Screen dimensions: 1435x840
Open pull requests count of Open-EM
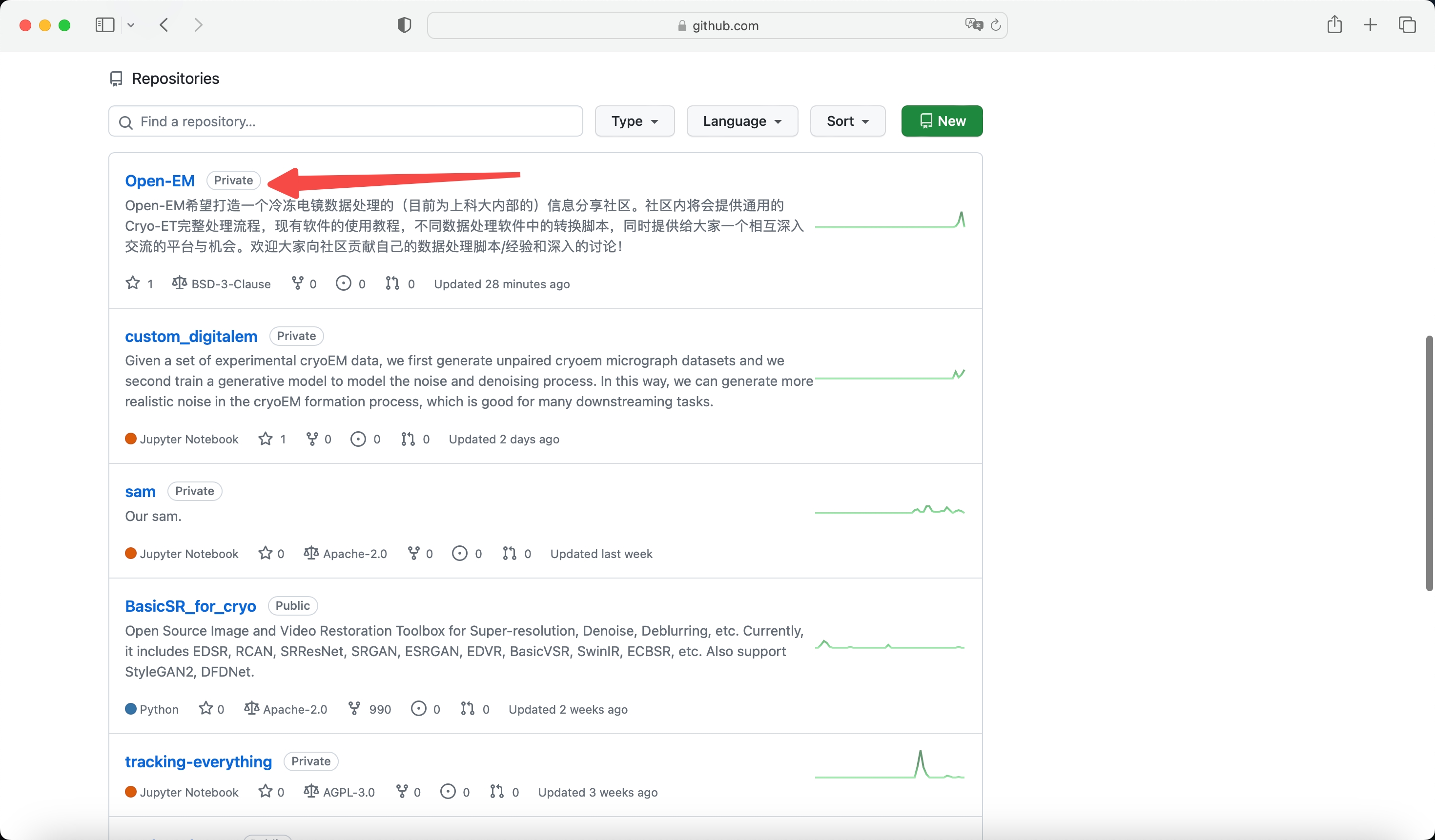pyautogui.click(x=400, y=283)
